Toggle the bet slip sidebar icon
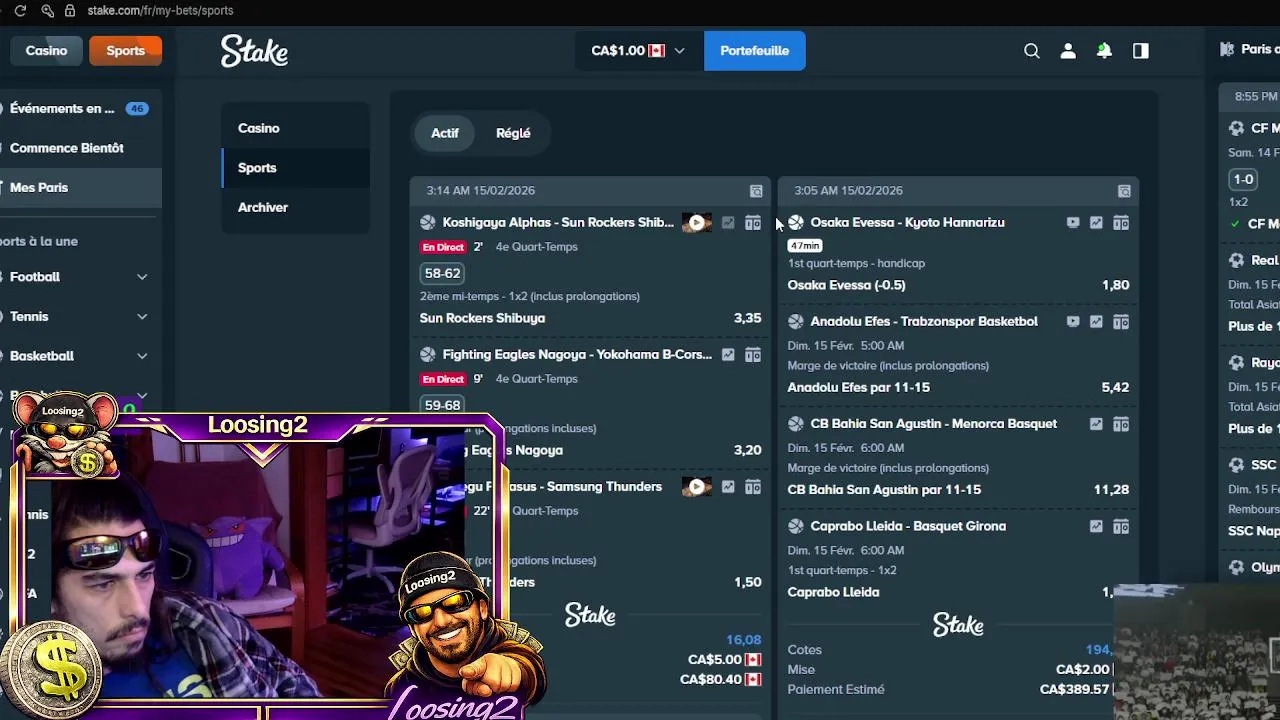The width and height of the screenshot is (1280, 720). [x=1141, y=51]
